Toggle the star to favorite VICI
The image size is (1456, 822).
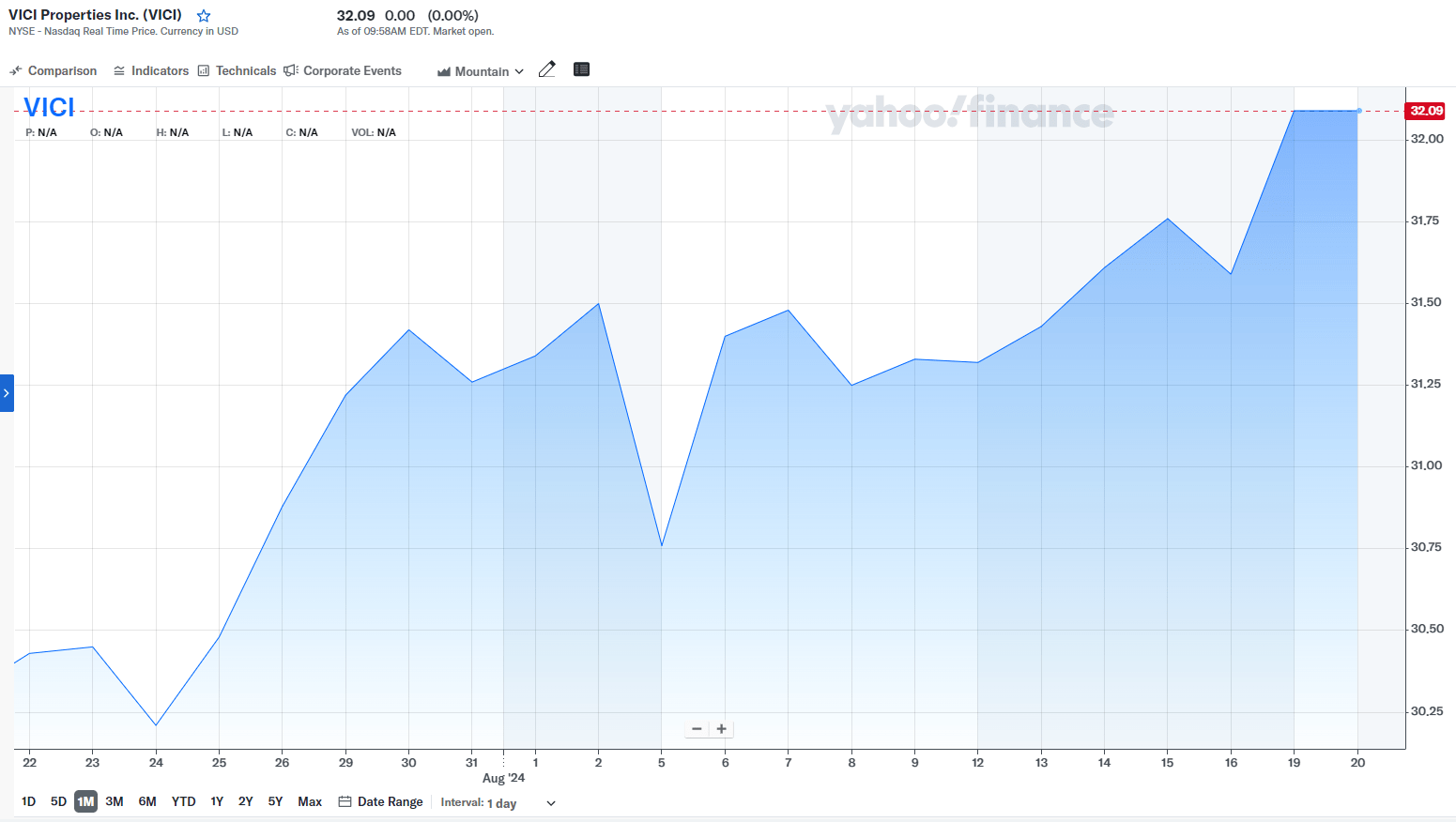203,15
